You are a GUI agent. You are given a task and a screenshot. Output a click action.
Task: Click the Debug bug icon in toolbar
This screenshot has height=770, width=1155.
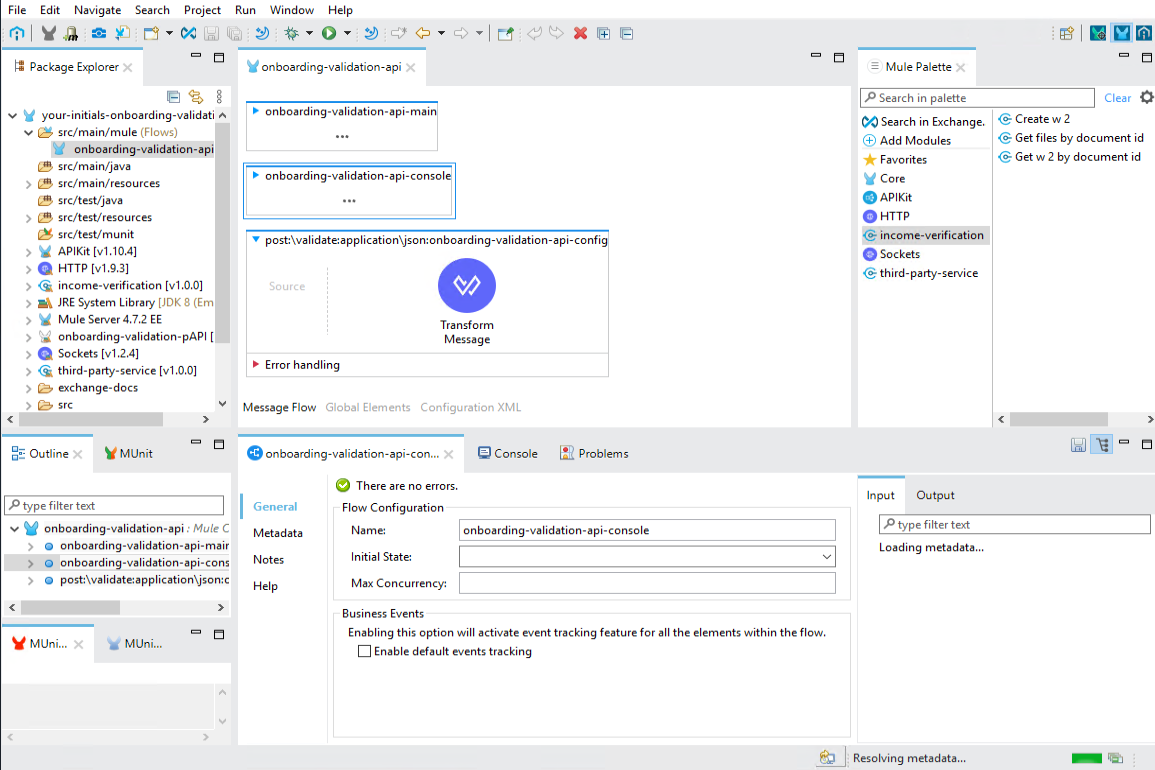tap(292, 33)
